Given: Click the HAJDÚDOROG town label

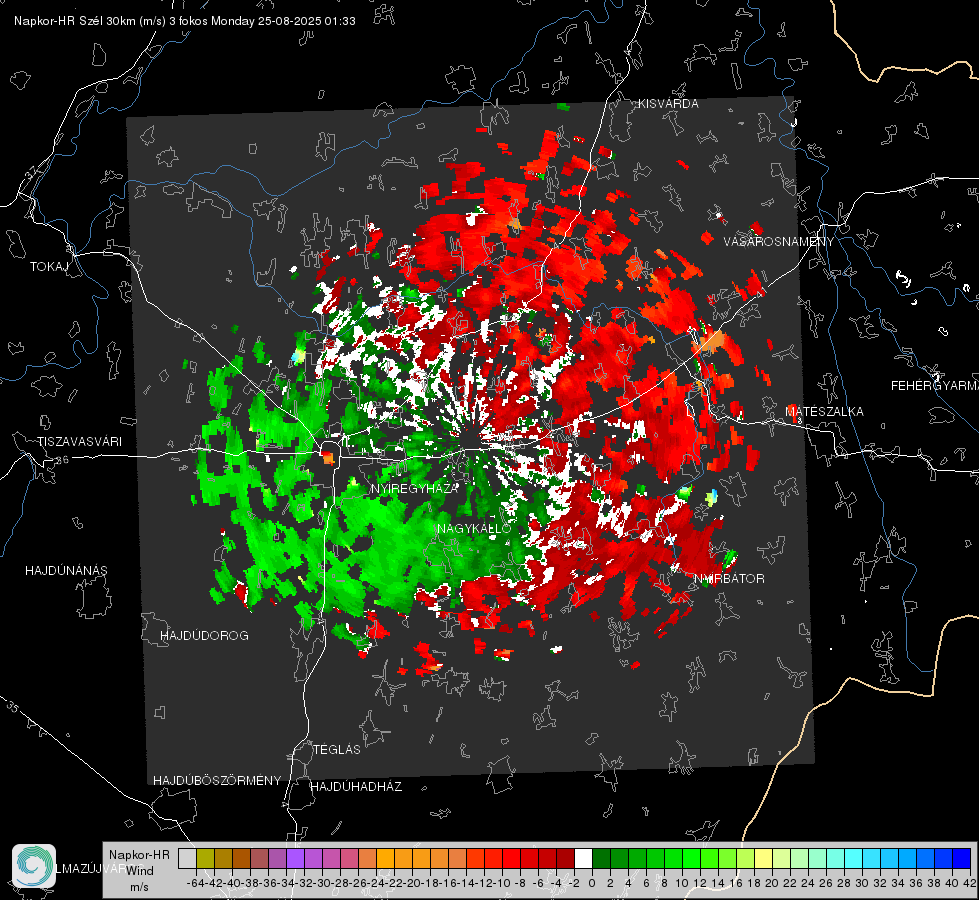Looking at the screenshot, I should pyautogui.click(x=204, y=636).
